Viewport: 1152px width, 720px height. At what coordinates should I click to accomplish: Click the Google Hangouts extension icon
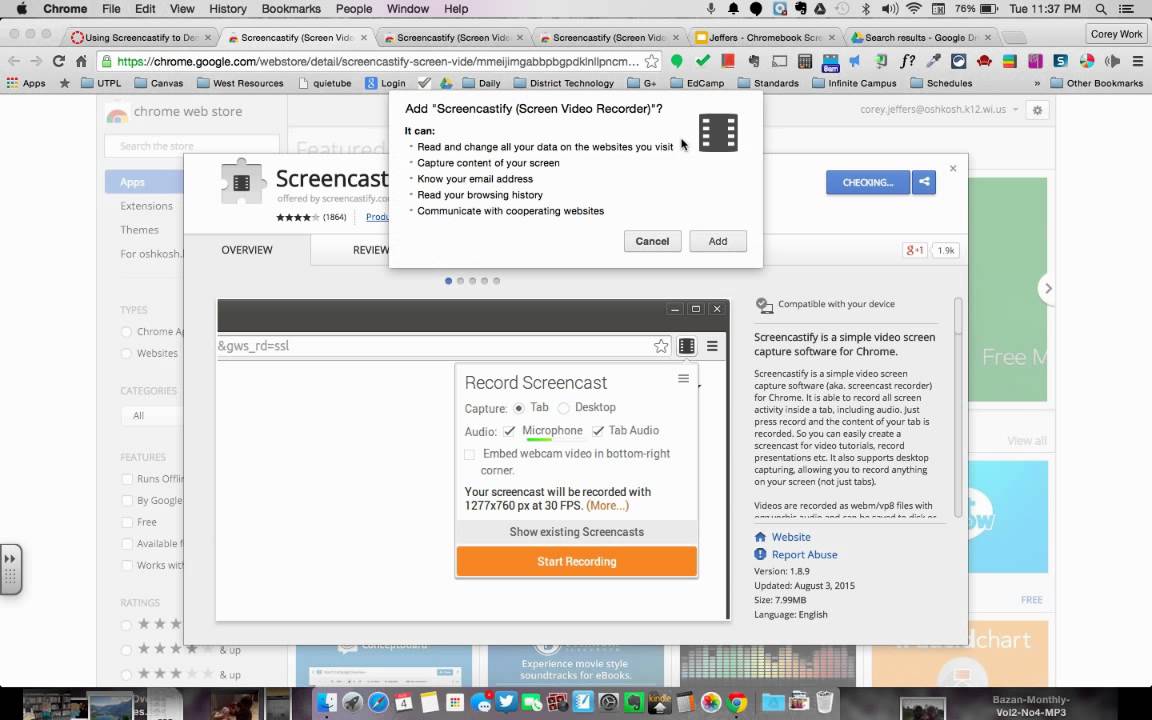coord(677,61)
